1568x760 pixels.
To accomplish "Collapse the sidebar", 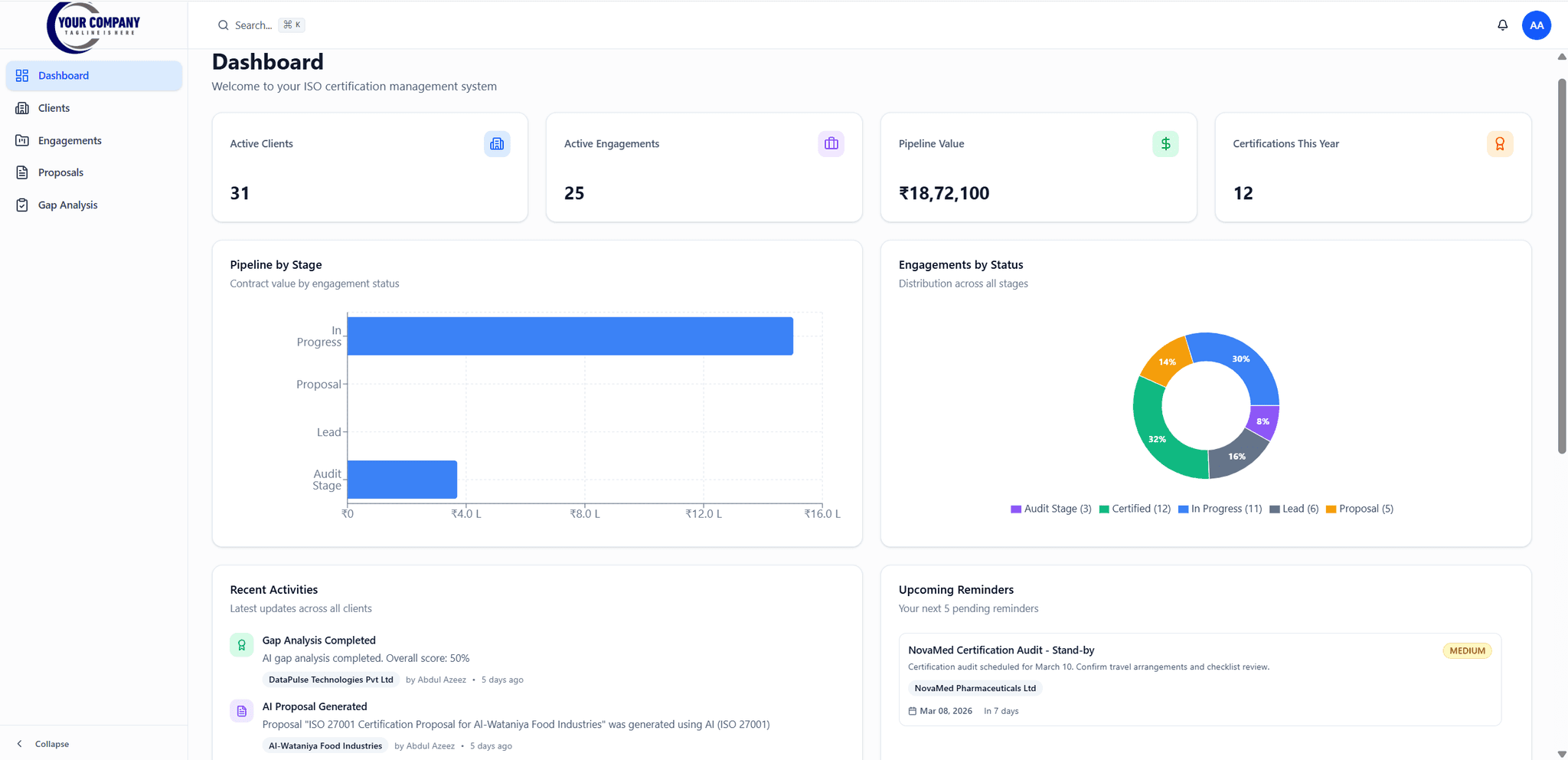I will pos(44,744).
